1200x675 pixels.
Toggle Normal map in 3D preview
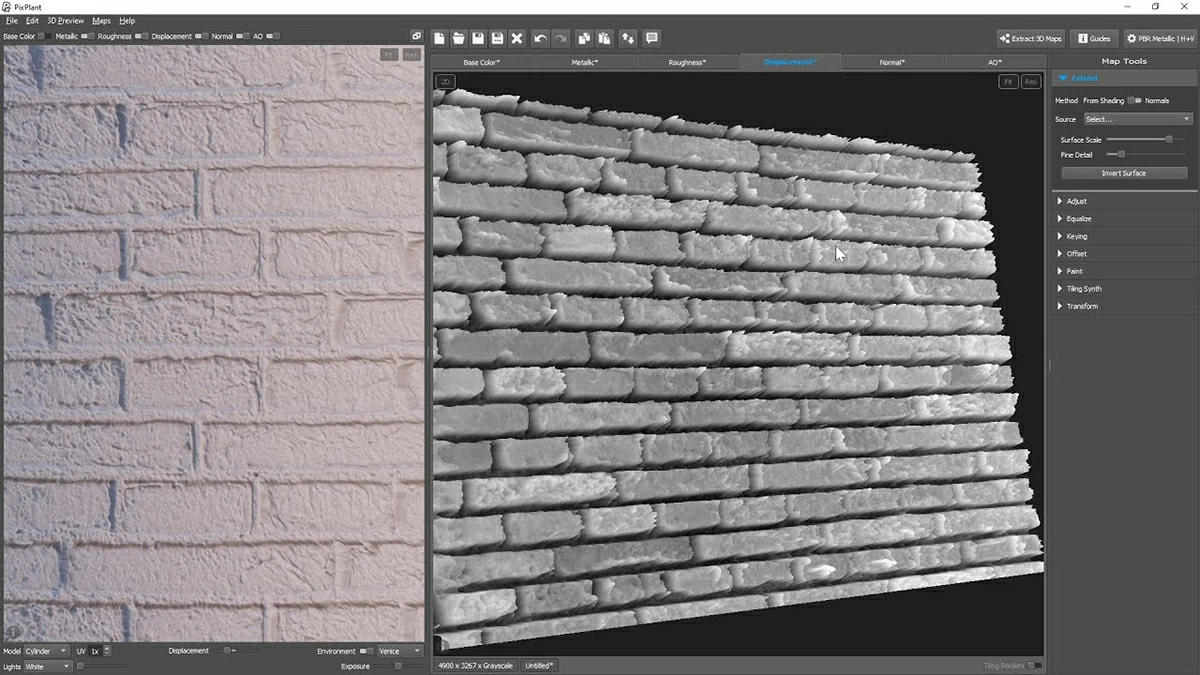(x=241, y=36)
